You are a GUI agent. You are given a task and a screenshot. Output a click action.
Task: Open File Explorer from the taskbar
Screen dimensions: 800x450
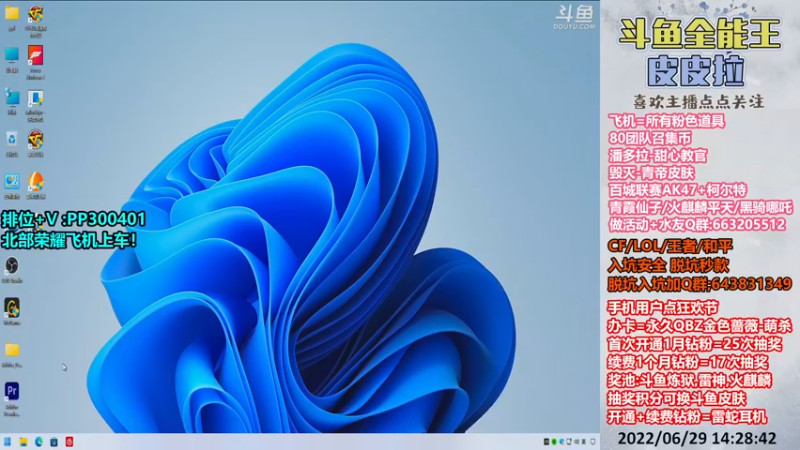coord(23,442)
